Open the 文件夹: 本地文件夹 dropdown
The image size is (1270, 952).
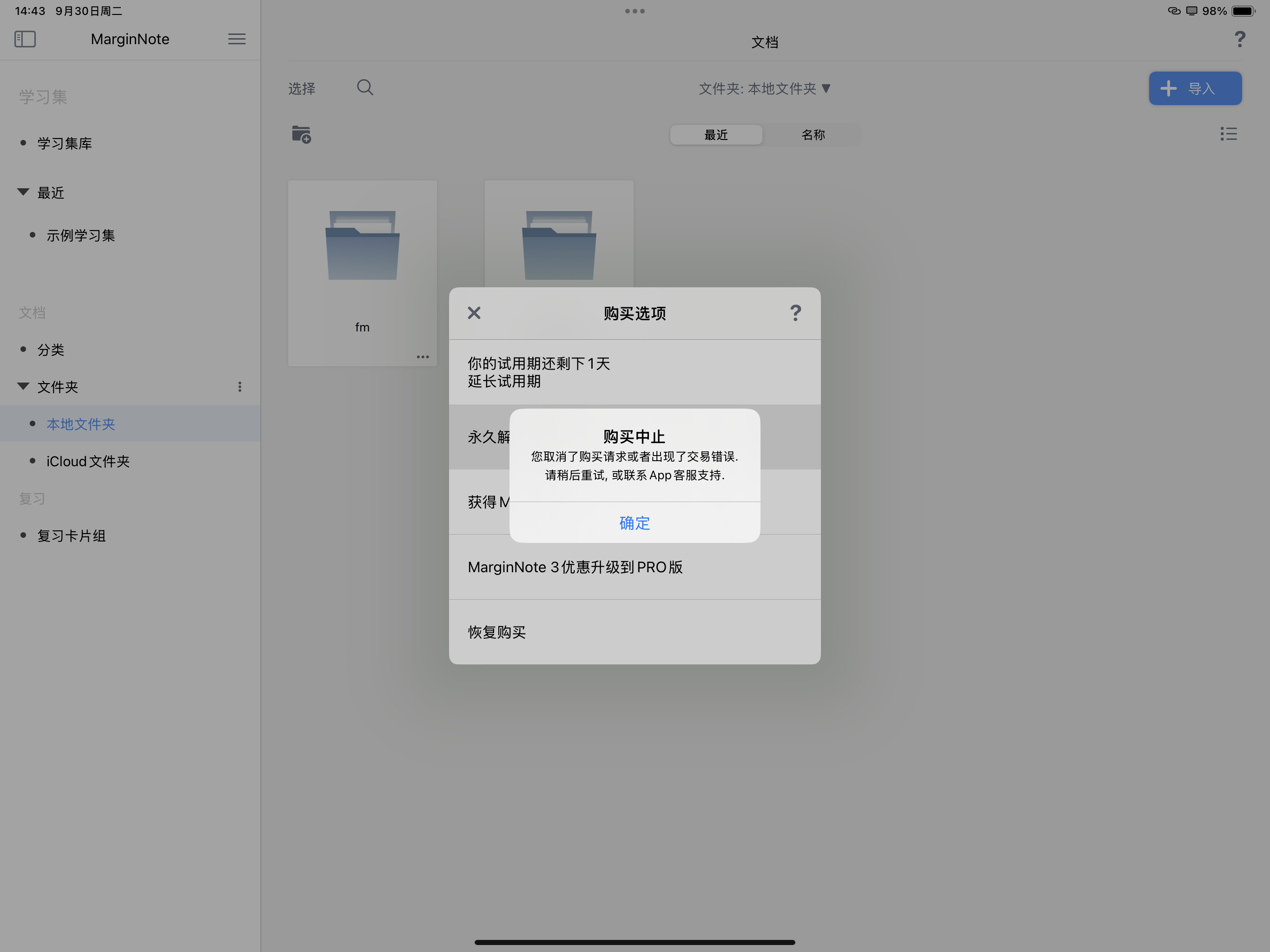click(765, 88)
